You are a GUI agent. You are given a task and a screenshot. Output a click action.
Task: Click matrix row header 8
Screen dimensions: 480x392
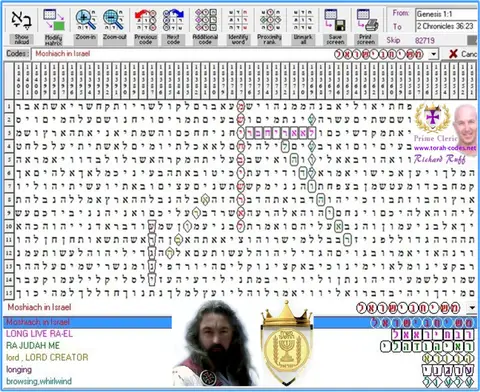click(x=9, y=200)
